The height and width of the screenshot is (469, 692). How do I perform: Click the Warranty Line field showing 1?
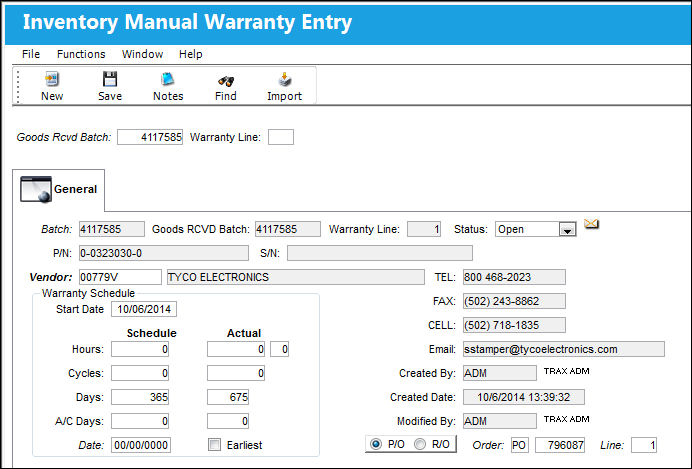tap(424, 229)
